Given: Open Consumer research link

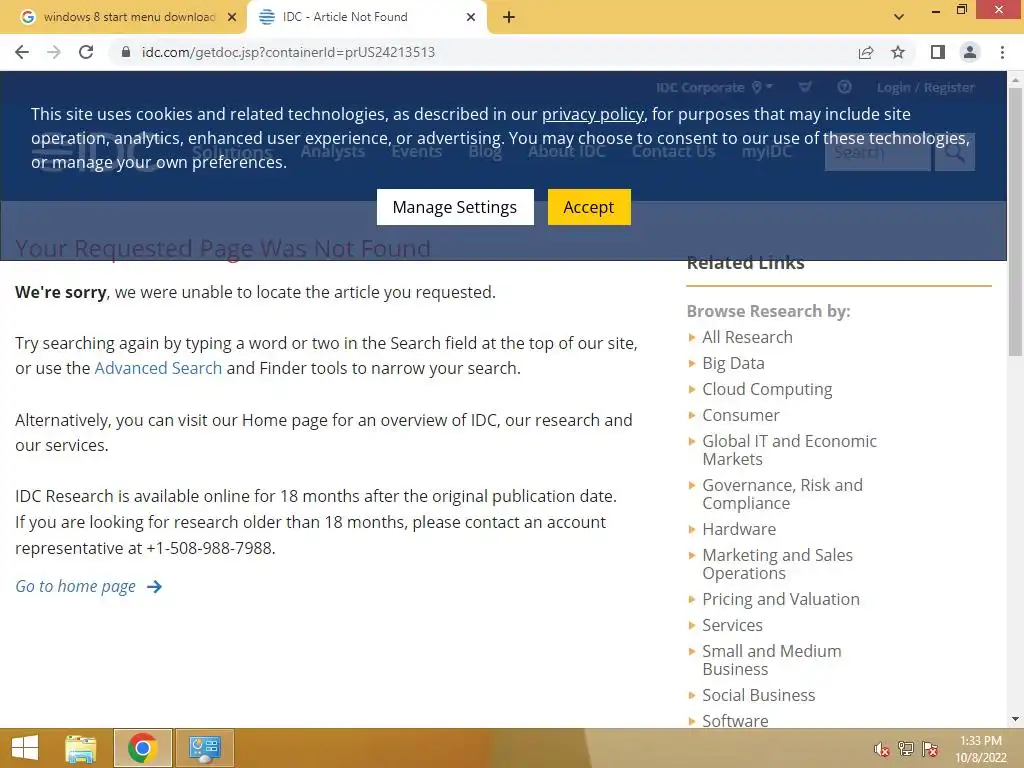Looking at the screenshot, I should (x=741, y=415).
